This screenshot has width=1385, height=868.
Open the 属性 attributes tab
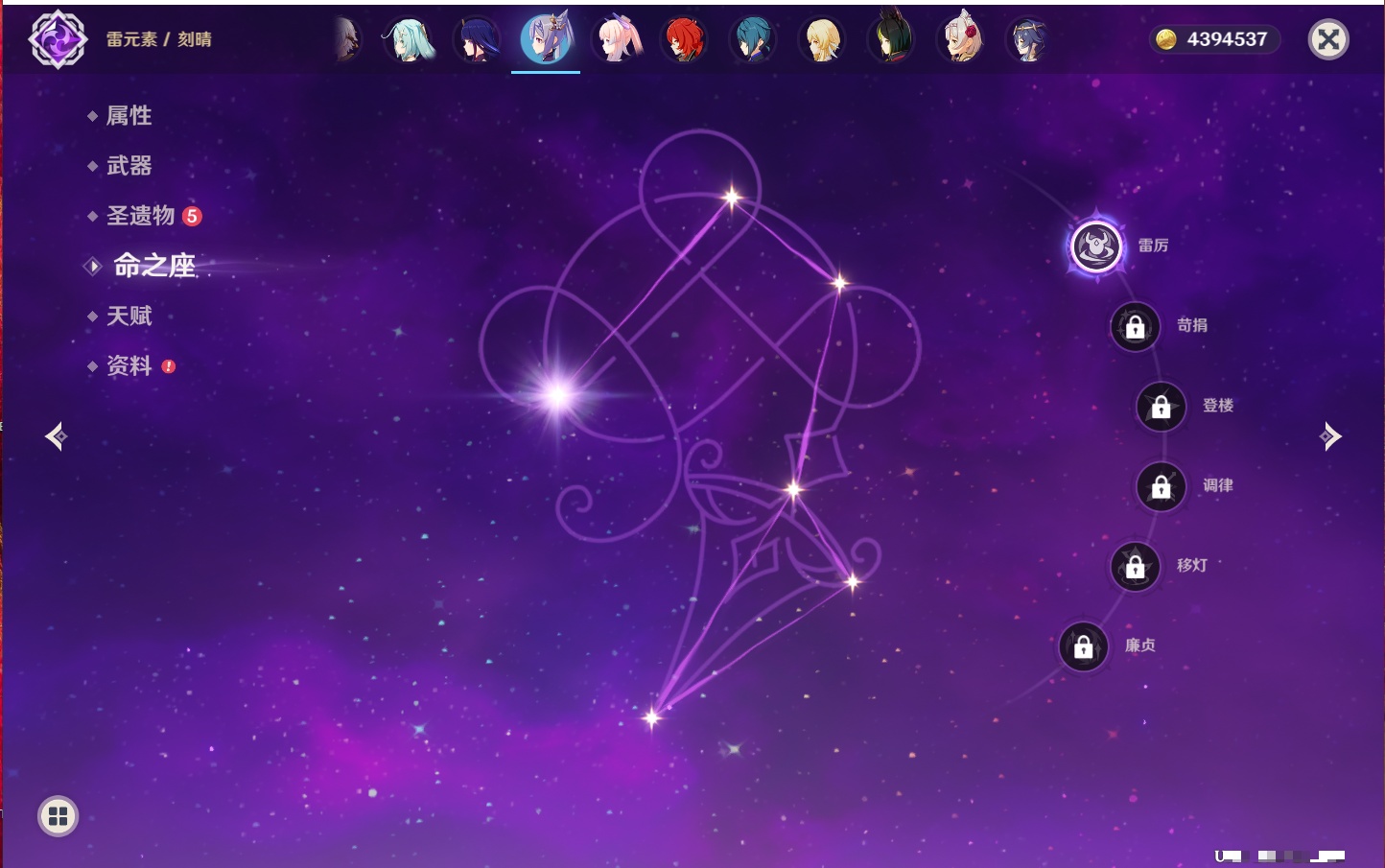[129, 116]
